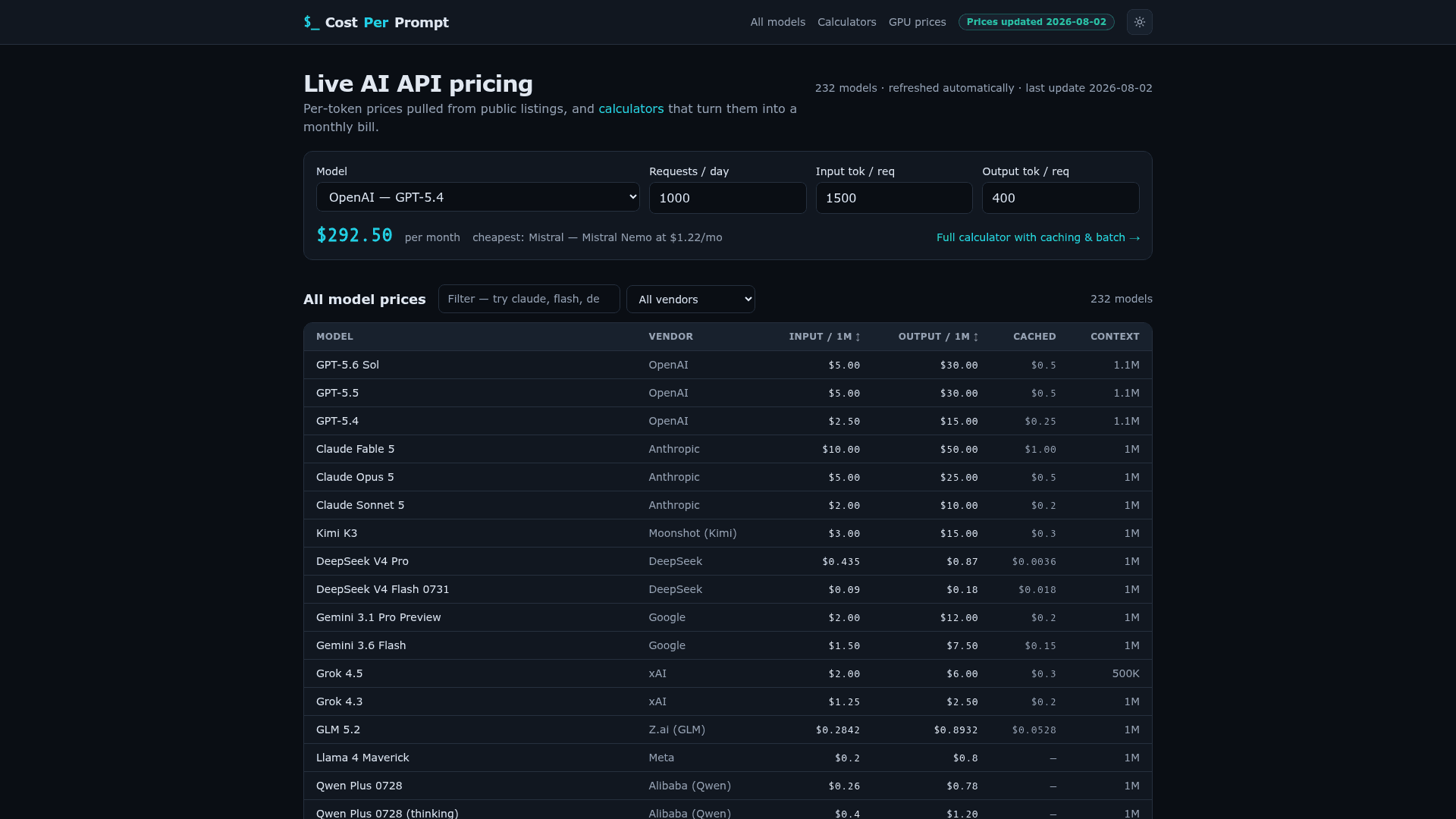Follow the calculators link in the description
Screen dimensions: 1456x819
[x=631, y=108]
